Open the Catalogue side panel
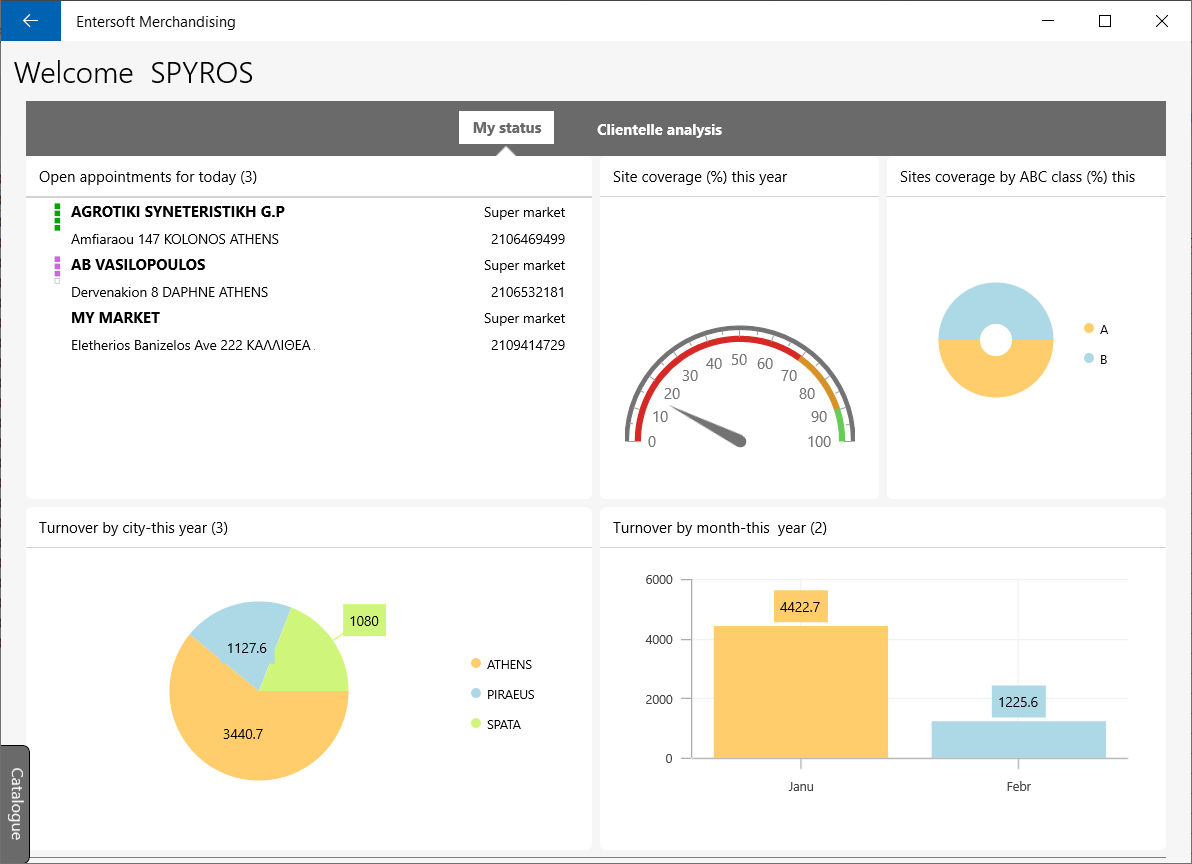This screenshot has width=1192, height=864. coord(15,804)
